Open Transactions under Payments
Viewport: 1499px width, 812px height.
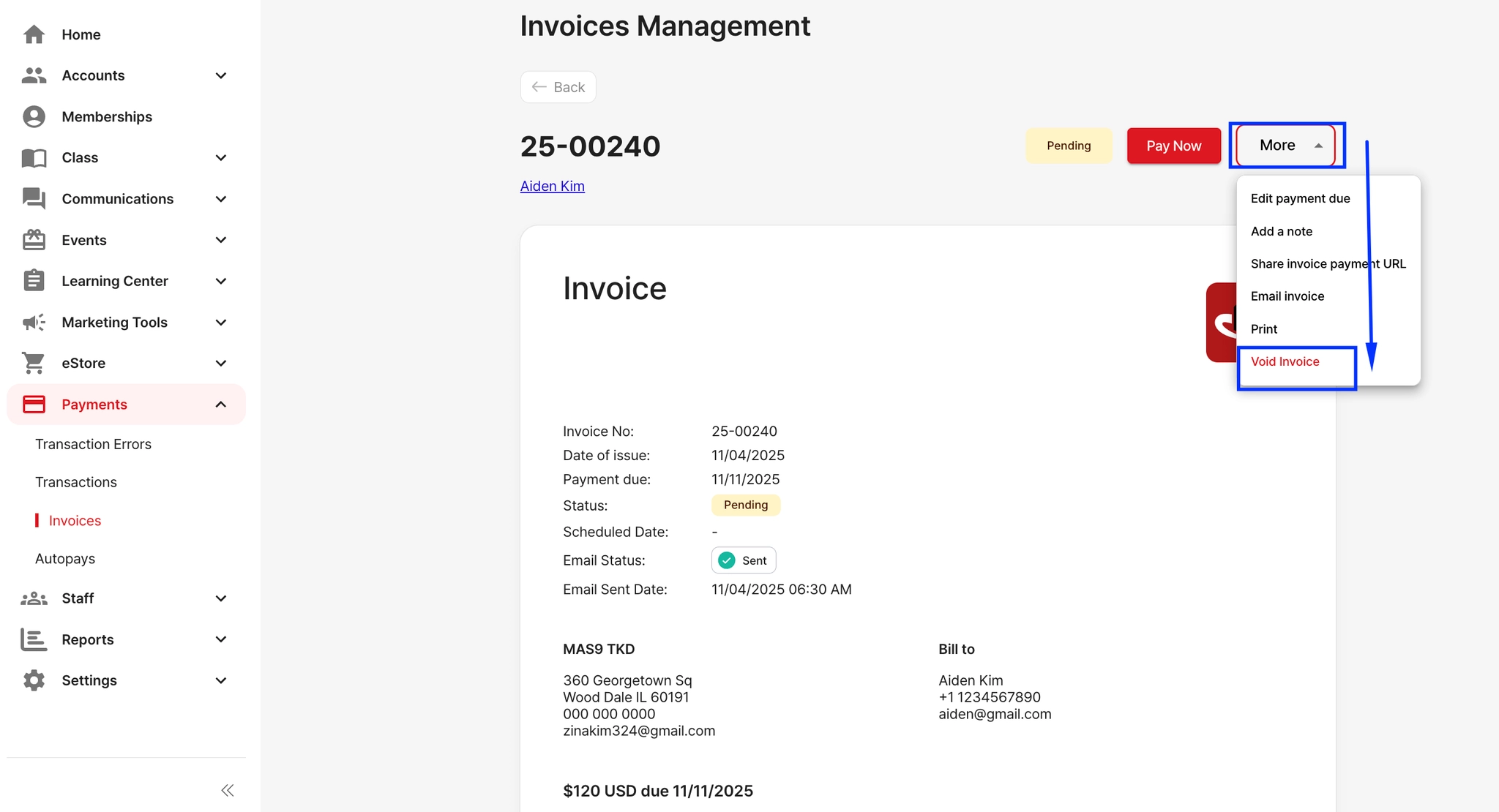coord(76,482)
